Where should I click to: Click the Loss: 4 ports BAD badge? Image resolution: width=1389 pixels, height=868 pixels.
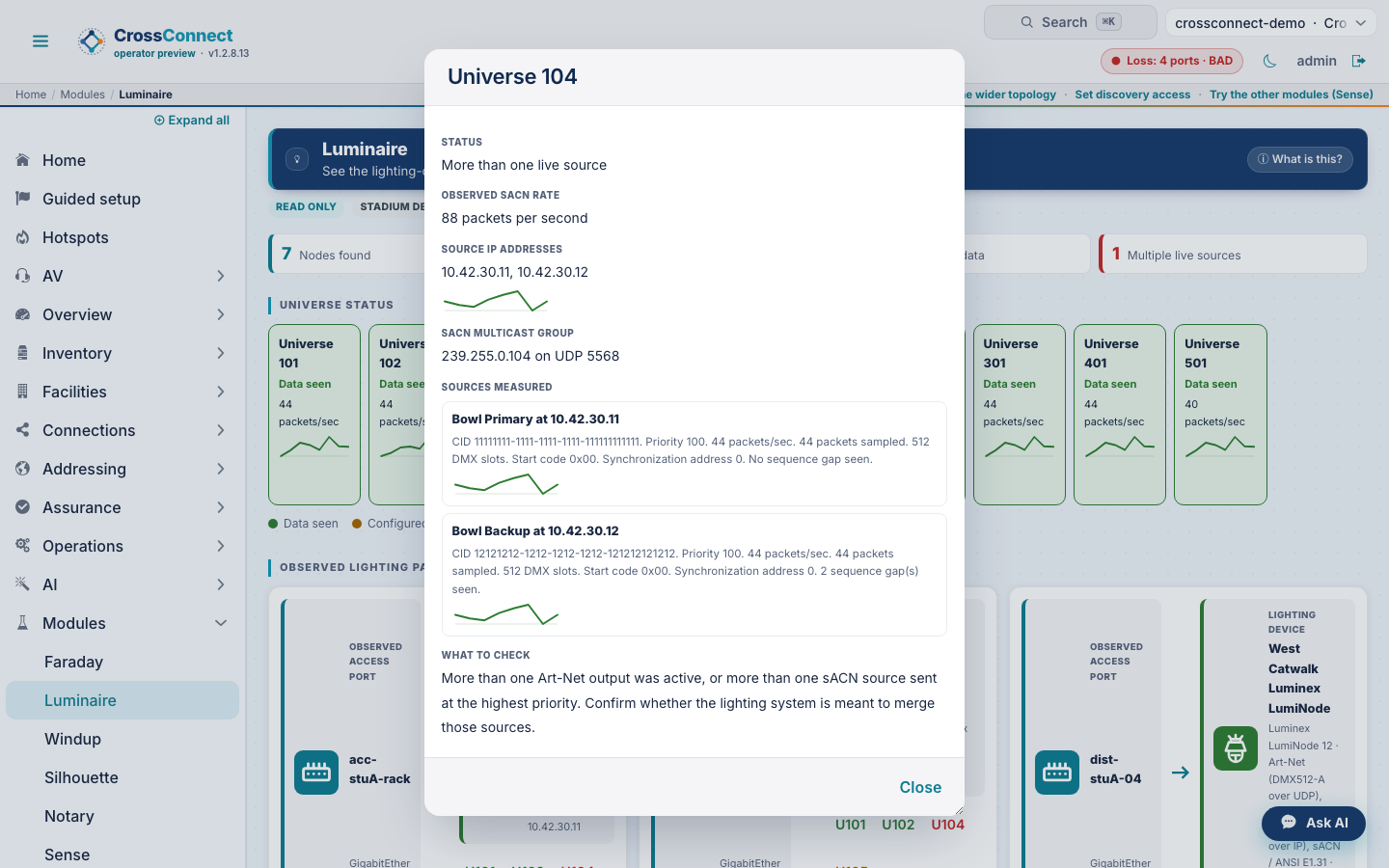[1172, 61]
